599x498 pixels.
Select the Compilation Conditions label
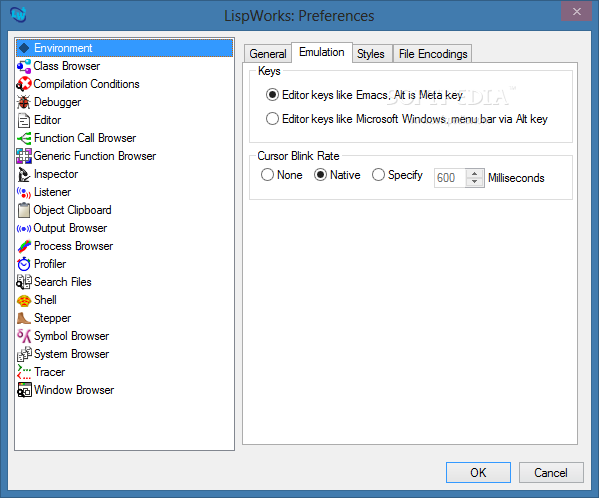[x=86, y=84]
